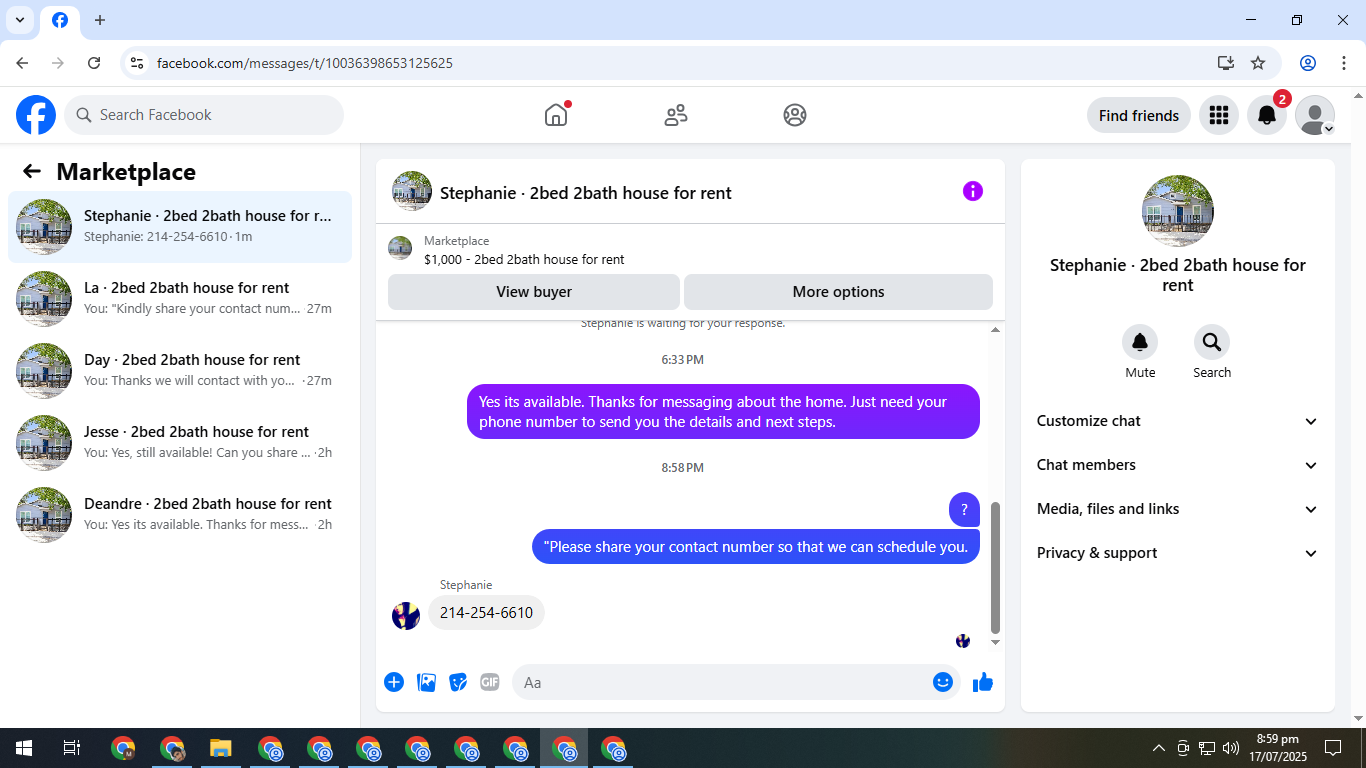
Task: Open conversation information icon
Action: click(x=973, y=191)
